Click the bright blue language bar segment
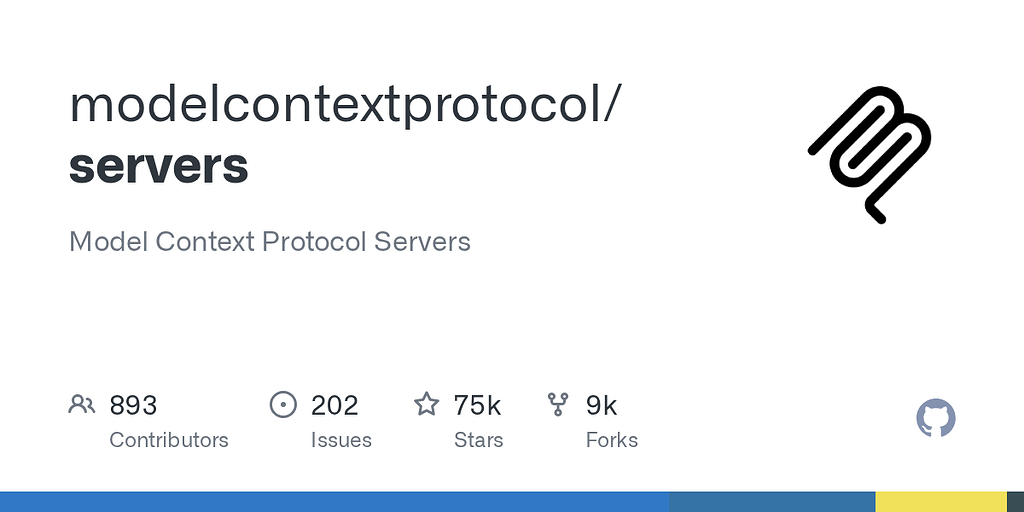This screenshot has width=1024, height=512. click(334, 502)
